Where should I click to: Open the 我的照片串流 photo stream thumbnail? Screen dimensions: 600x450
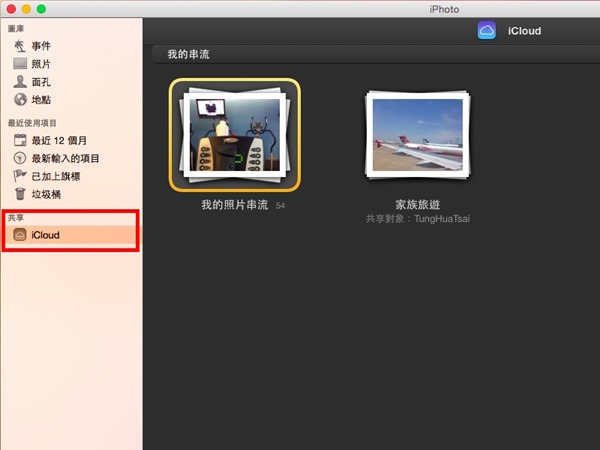click(x=235, y=134)
